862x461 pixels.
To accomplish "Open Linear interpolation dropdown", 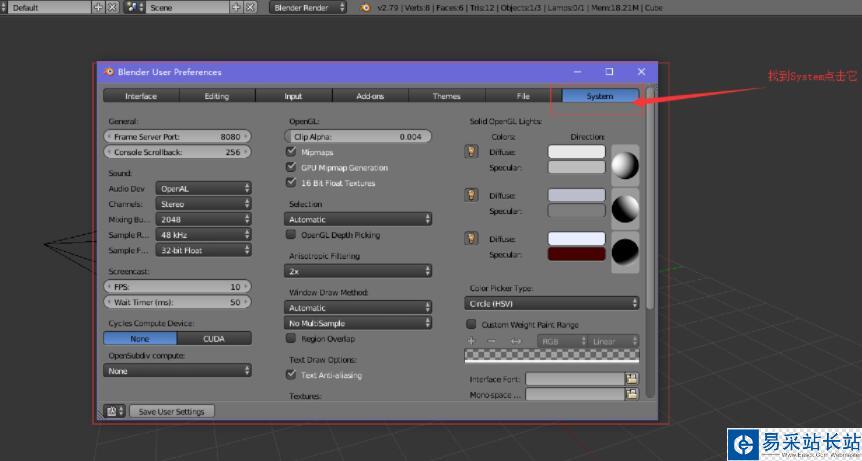I will [x=613, y=341].
